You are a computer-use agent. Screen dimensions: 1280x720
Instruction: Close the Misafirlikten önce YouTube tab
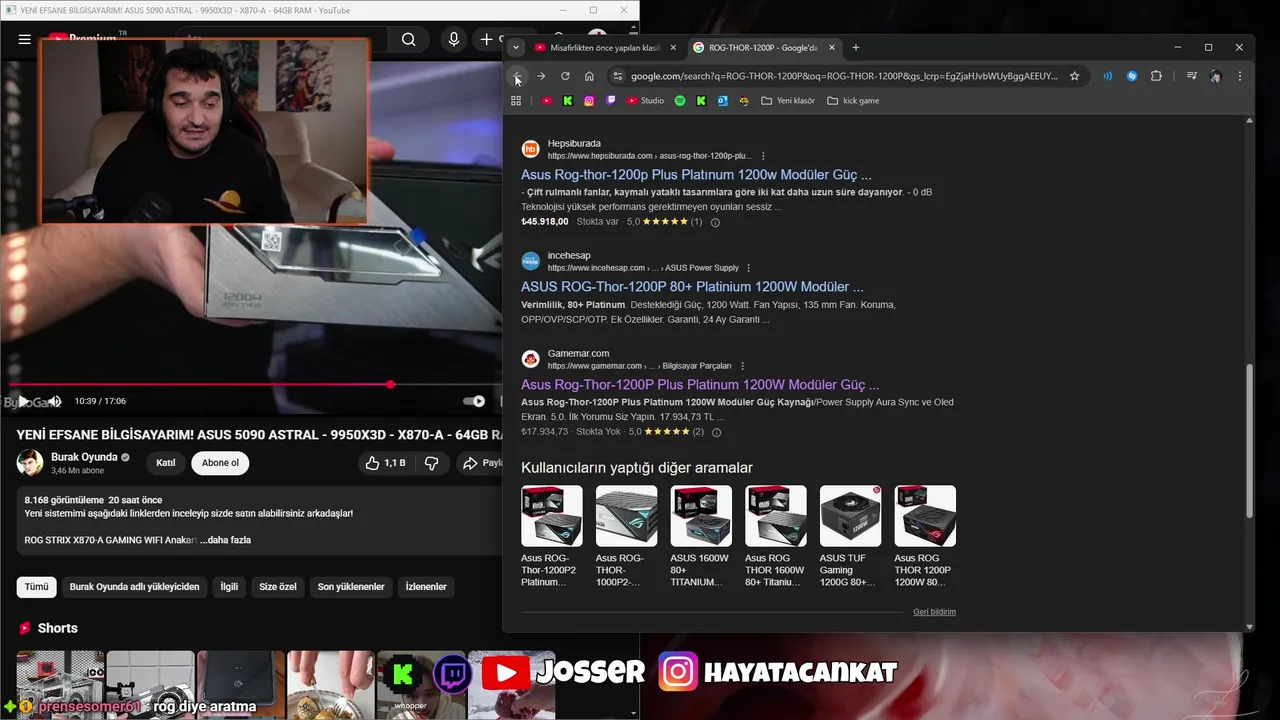[x=673, y=47]
